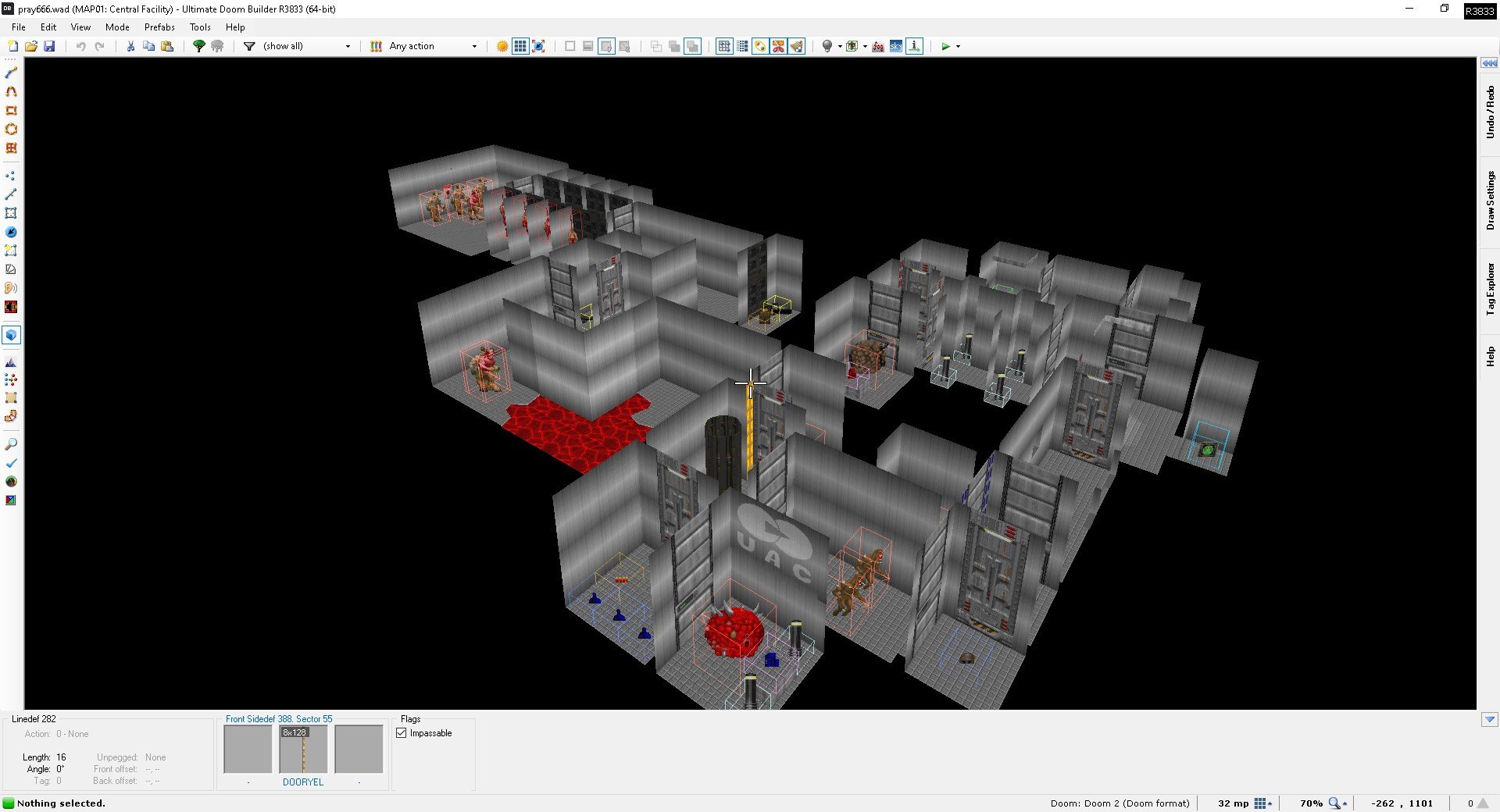The width and height of the screenshot is (1500, 812).
Task: Toggle fullscreen-fit view icon
Action: [x=538, y=46]
